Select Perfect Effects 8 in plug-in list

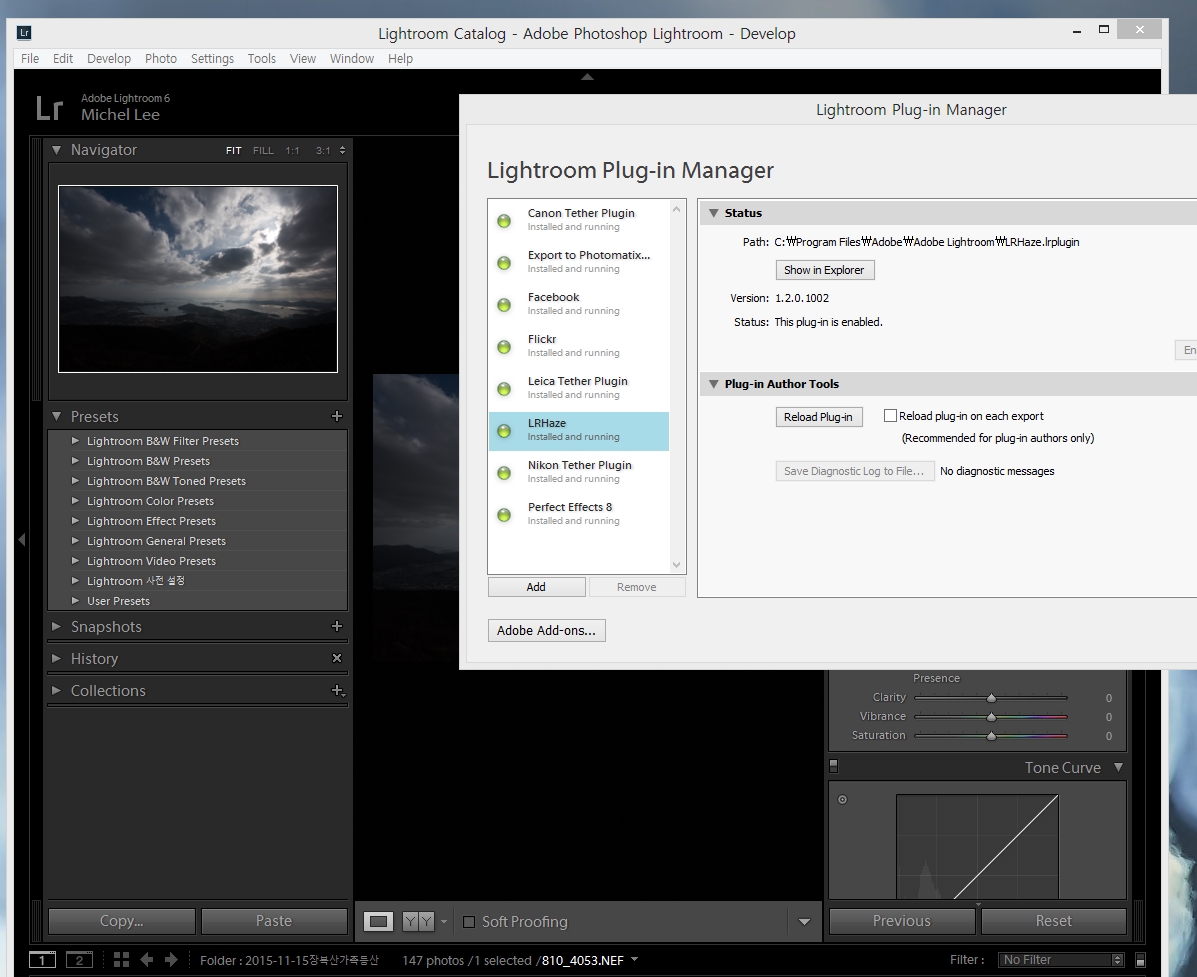pos(570,513)
